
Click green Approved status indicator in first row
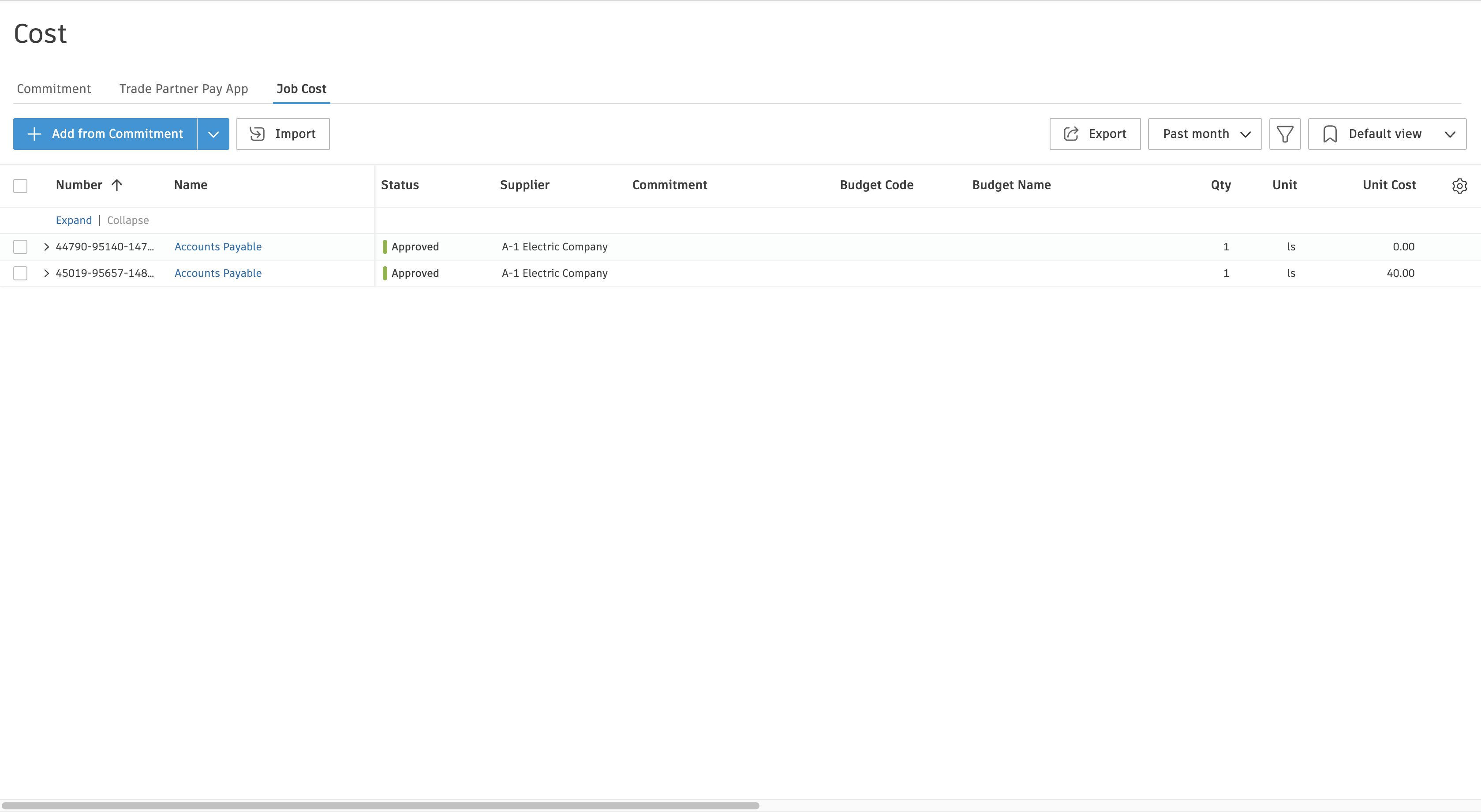point(385,246)
